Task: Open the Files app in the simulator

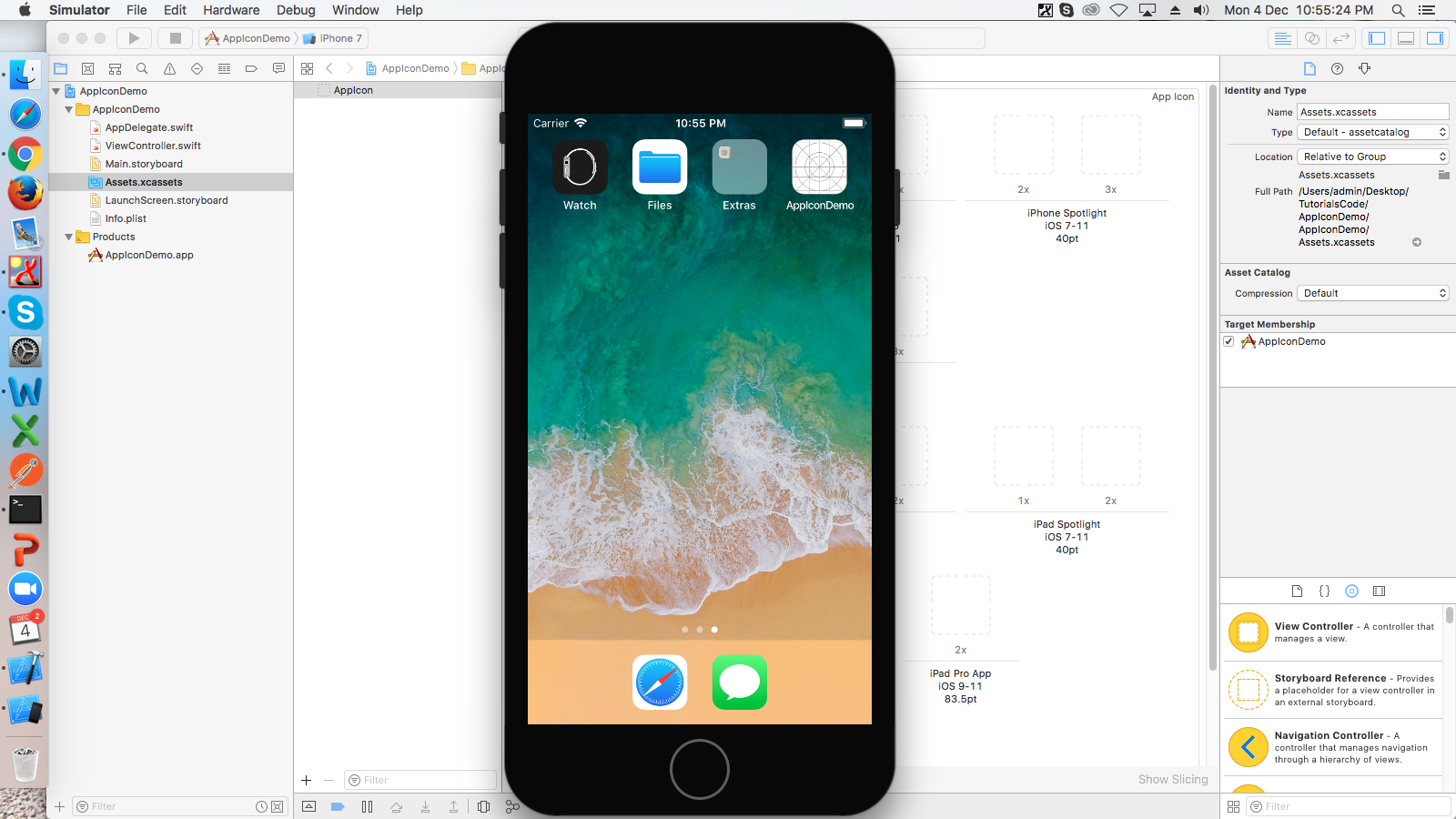Action: pos(659,168)
